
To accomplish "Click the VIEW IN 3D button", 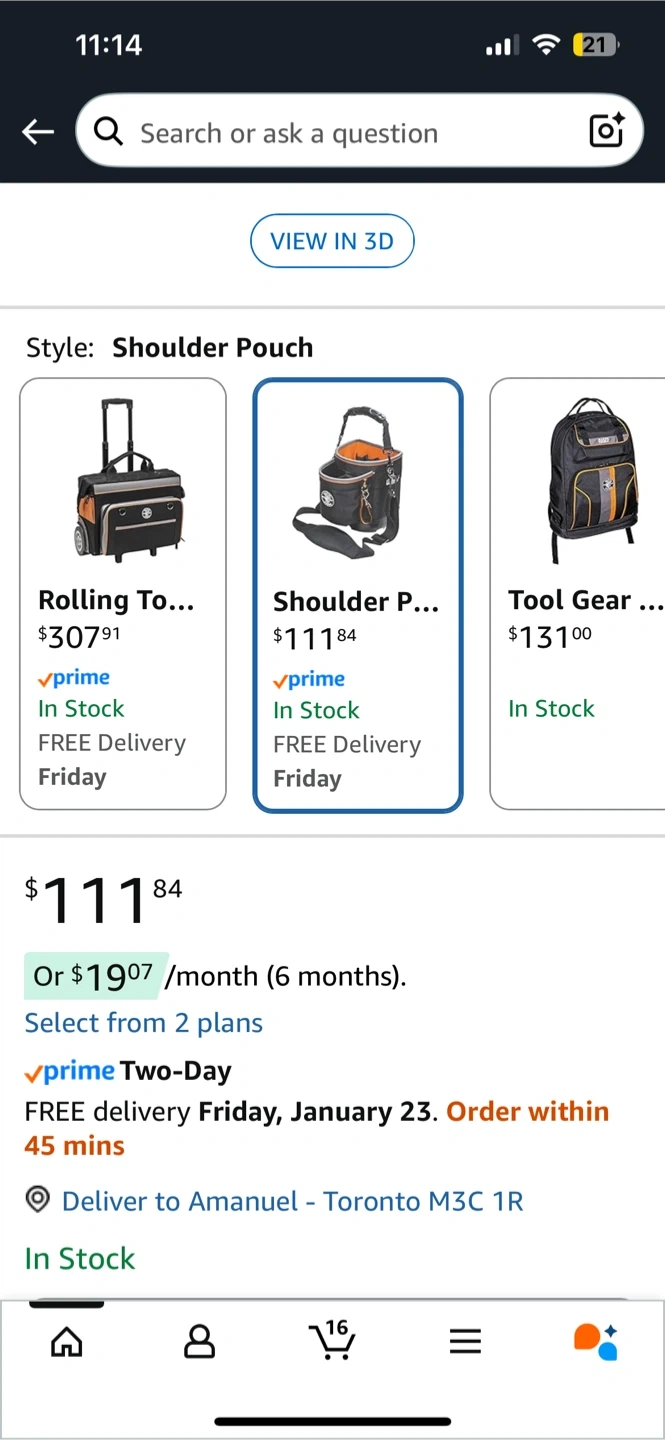I will point(332,241).
